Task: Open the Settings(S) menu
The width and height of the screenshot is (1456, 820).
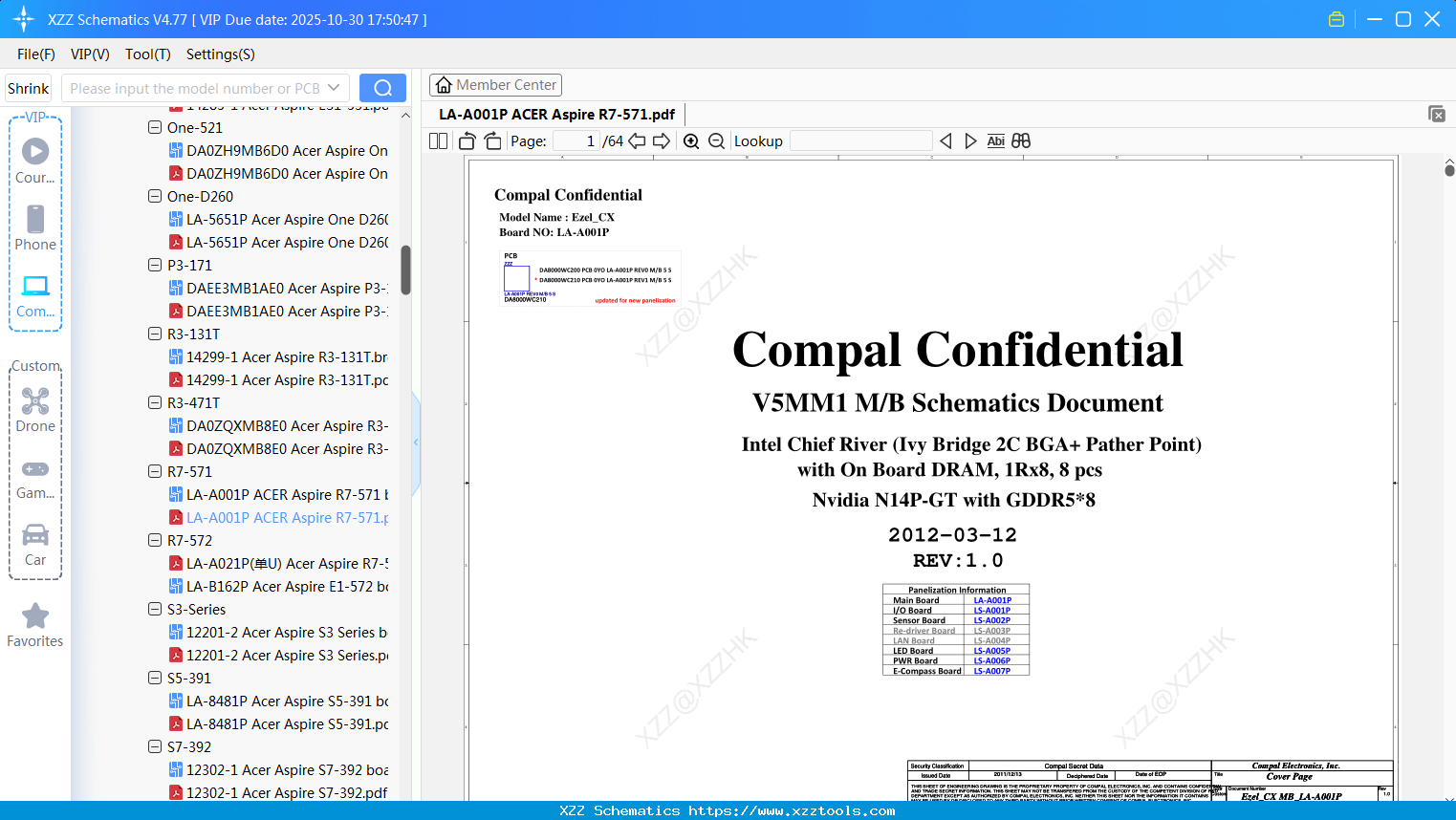Action: click(221, 54)
